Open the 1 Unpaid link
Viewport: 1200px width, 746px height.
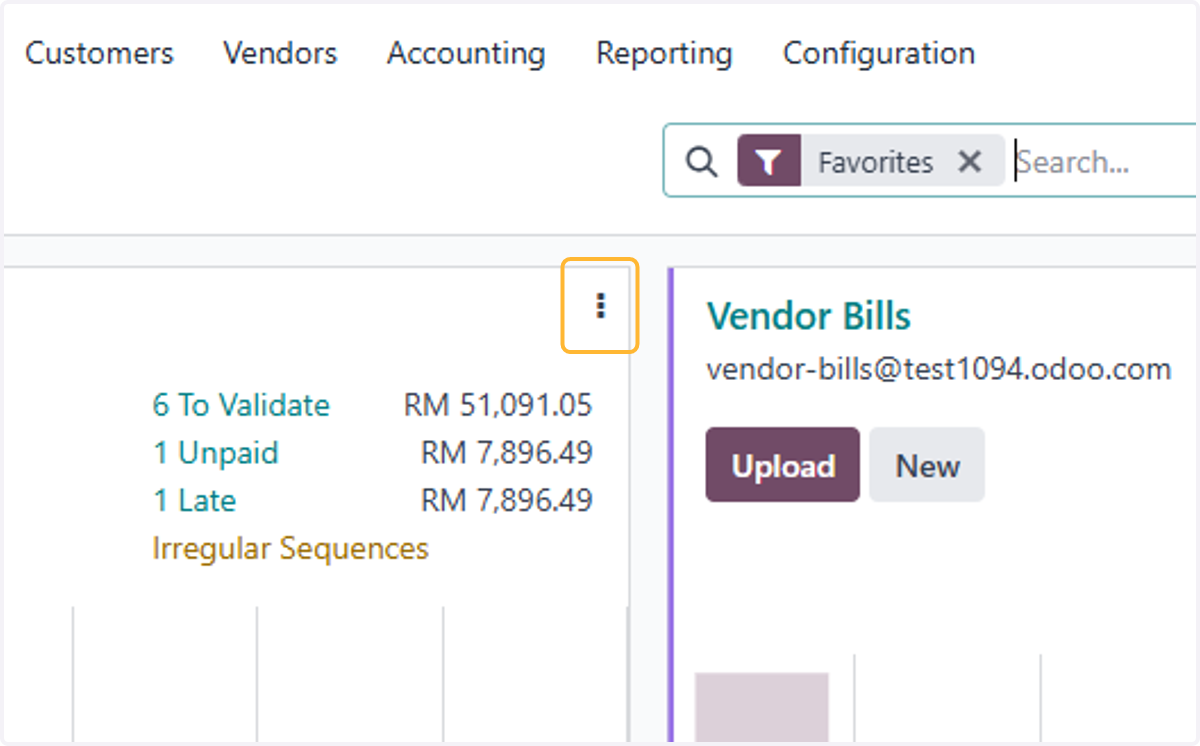(215, 453)
